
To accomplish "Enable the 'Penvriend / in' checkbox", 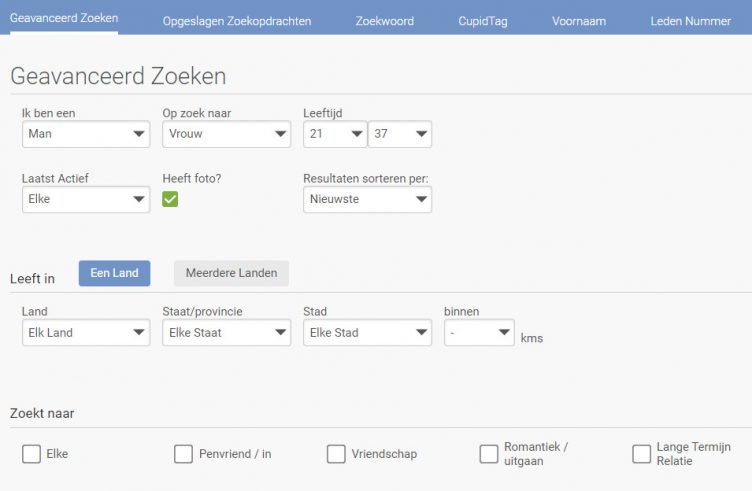I will 183,454.
